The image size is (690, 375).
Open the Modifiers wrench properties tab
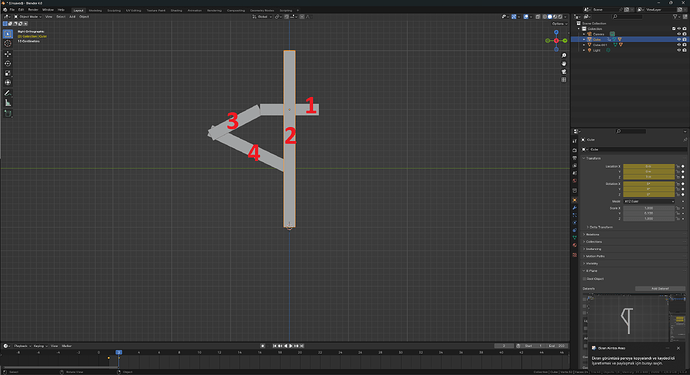tap(575, 207)
